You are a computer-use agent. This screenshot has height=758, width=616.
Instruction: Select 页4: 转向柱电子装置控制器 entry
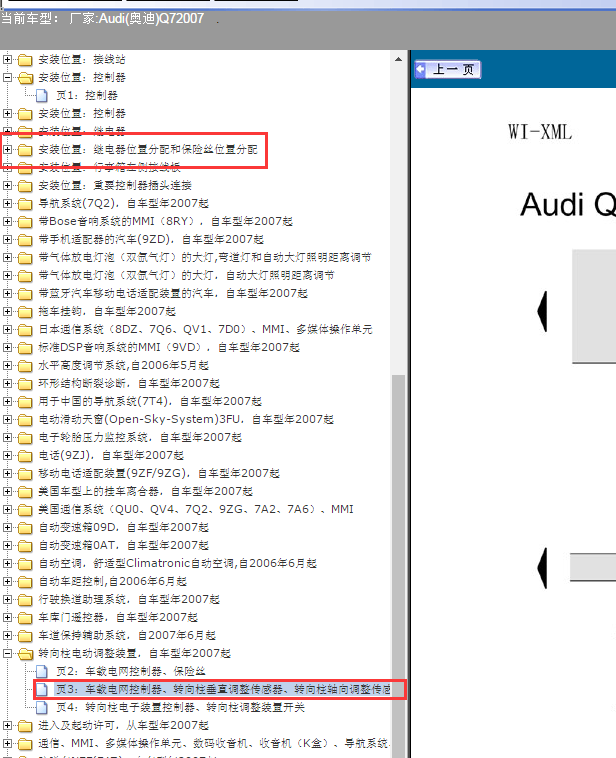pos(180,707)
